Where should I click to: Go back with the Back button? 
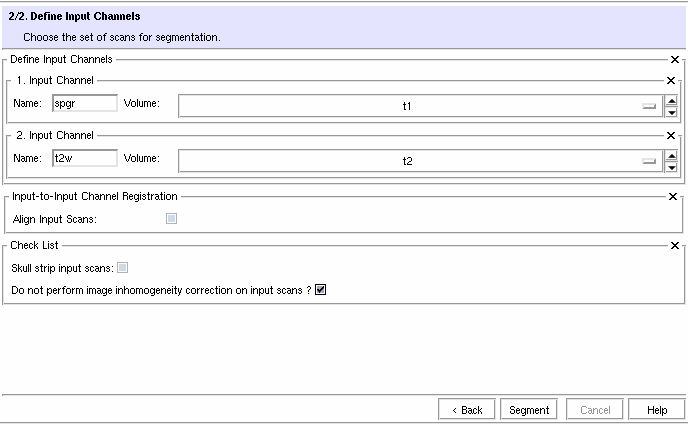(x=467, y=410)
